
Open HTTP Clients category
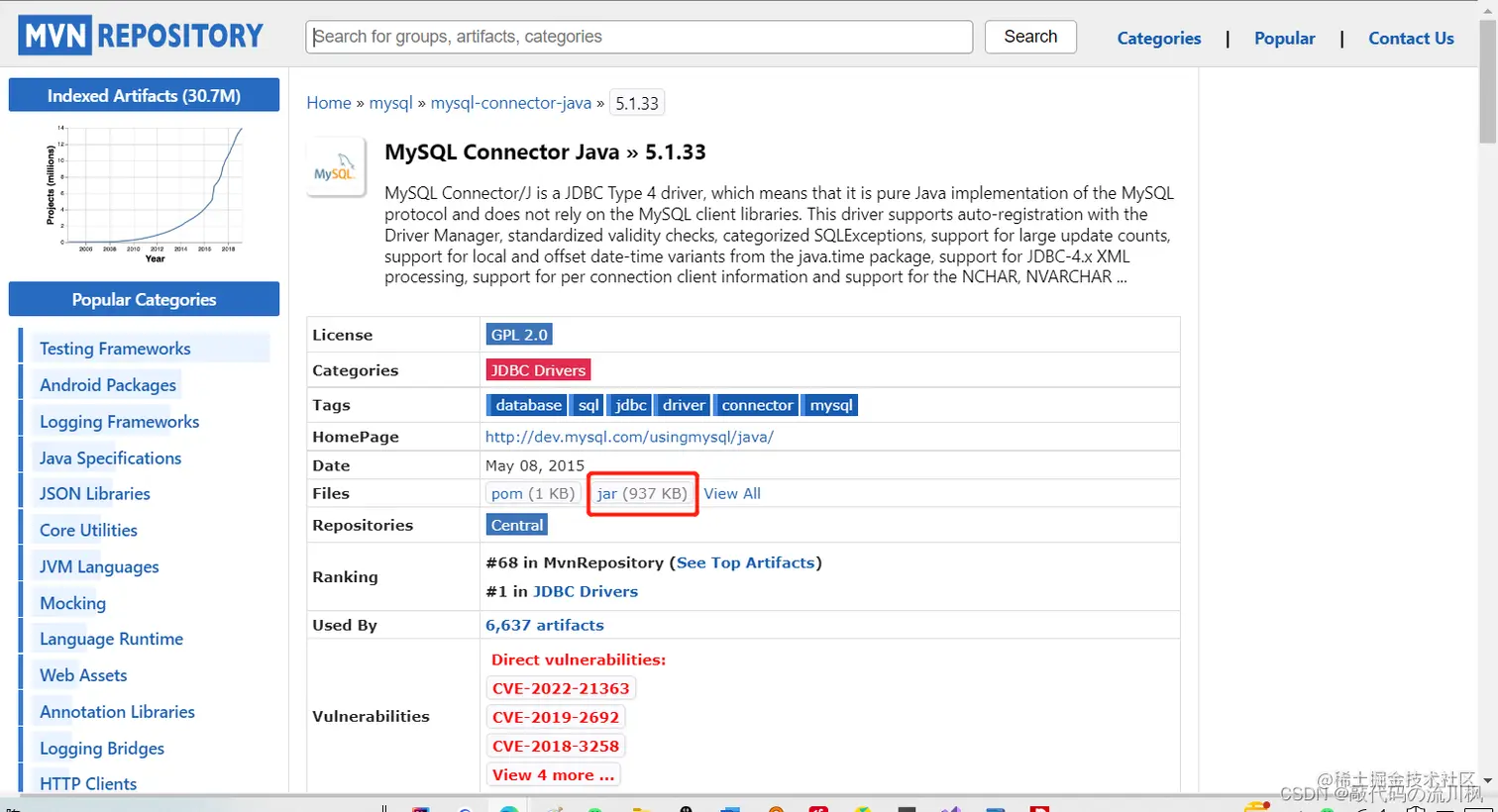[x=88, y=783]
